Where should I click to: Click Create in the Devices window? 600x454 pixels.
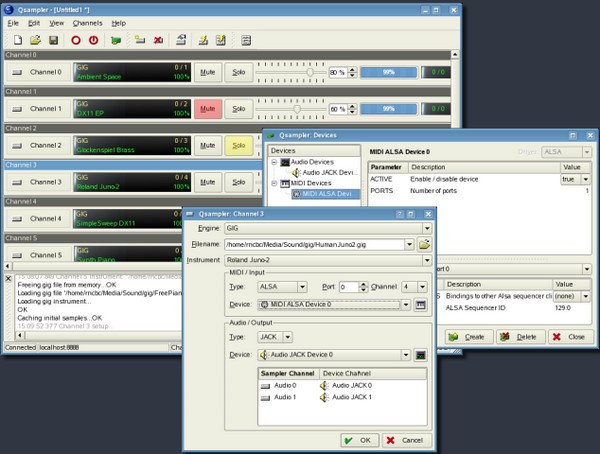tap(469, 337)
